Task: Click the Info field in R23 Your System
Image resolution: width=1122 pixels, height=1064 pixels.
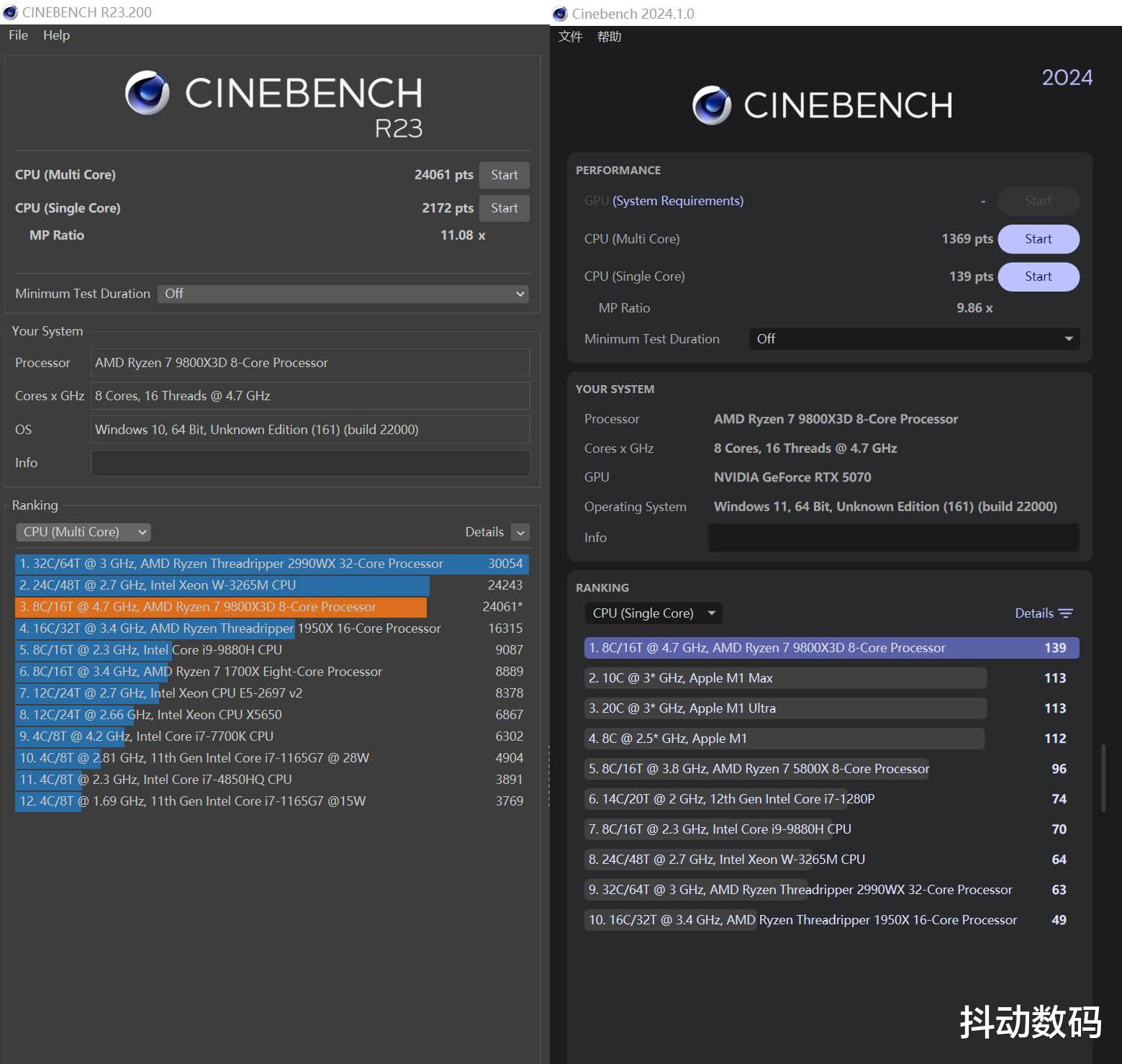Action: [310, 463]
